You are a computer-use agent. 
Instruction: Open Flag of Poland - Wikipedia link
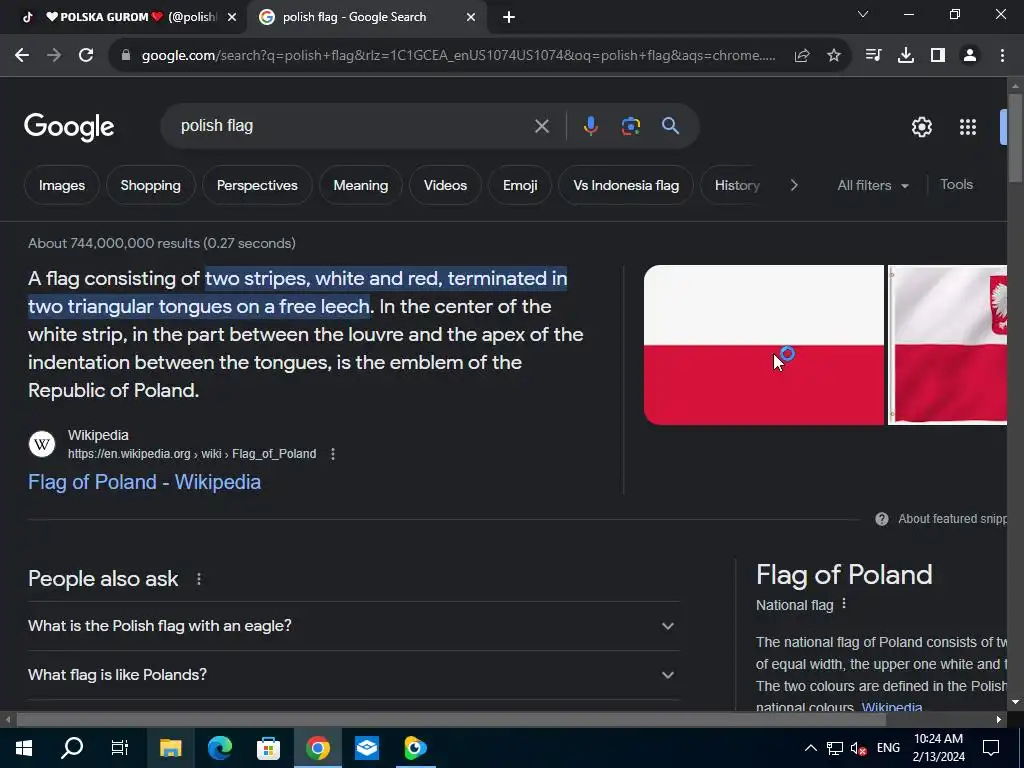(x=144, y=482)
